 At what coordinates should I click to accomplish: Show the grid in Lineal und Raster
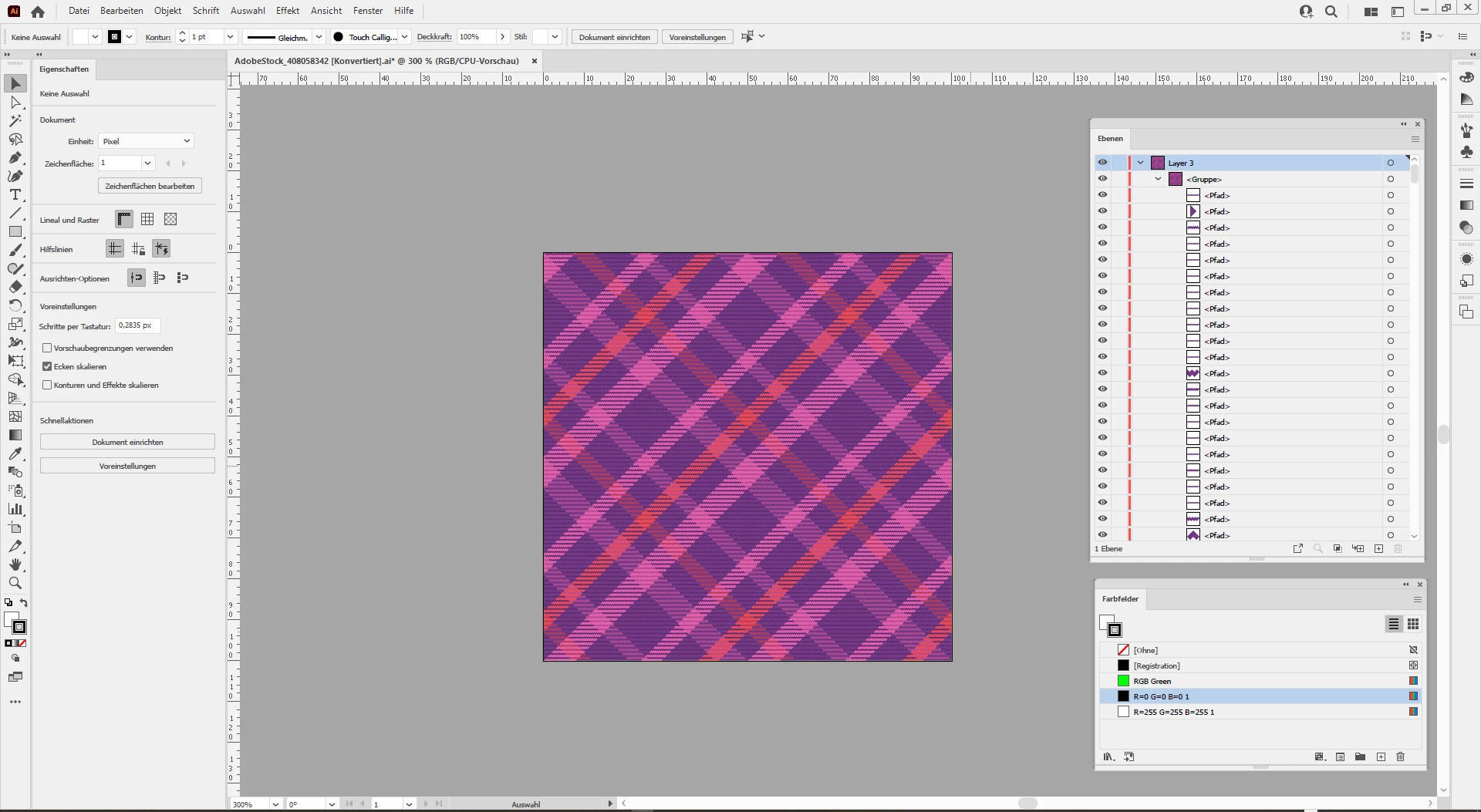point(147,220)
